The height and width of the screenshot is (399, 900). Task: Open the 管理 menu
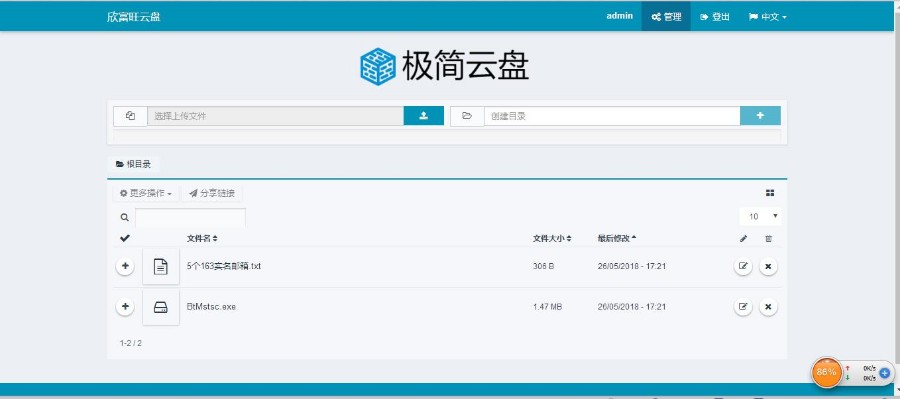click(x=666, y=17)
